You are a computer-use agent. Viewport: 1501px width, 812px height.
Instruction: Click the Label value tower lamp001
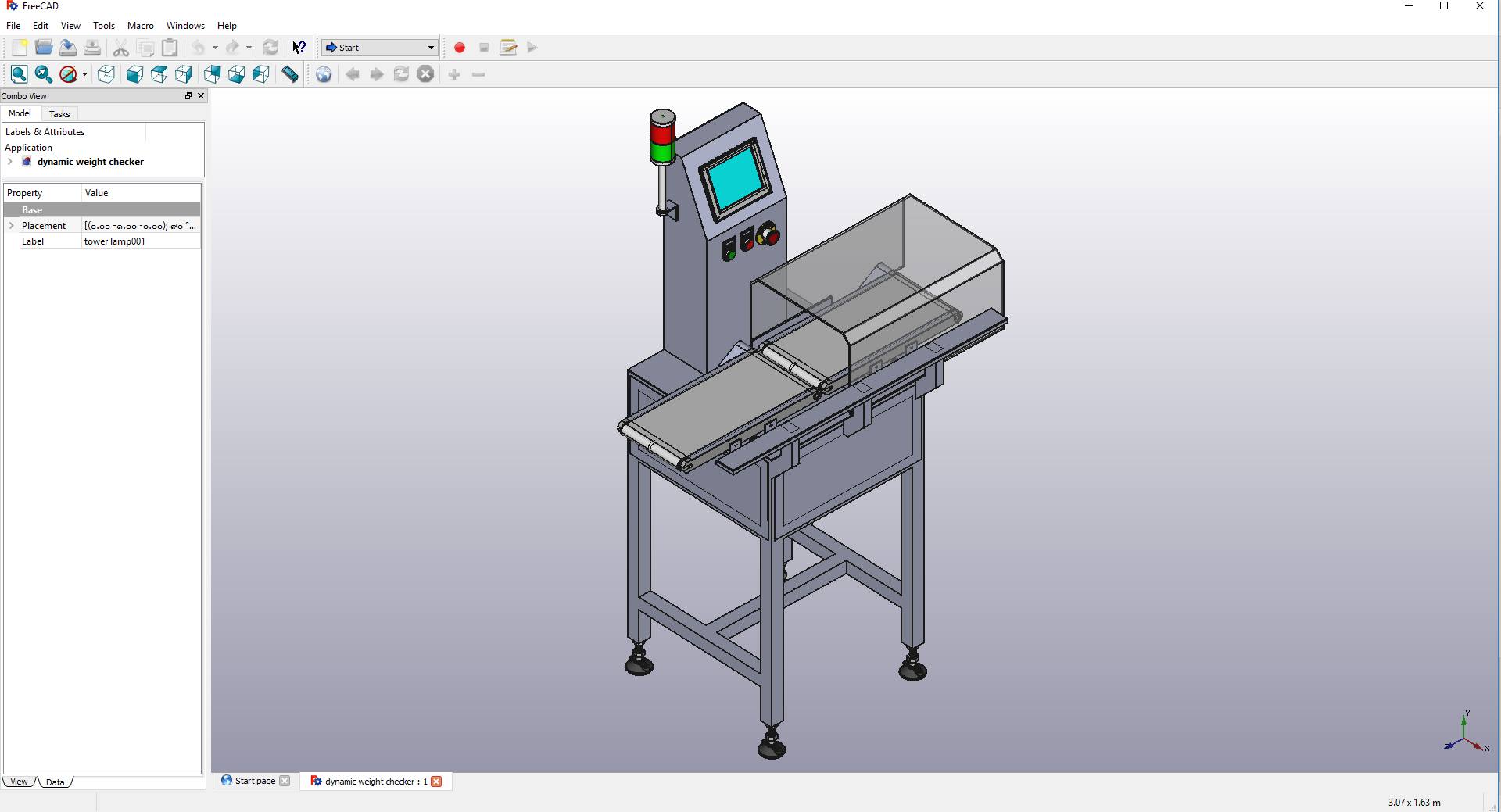[x=141, y=241]
